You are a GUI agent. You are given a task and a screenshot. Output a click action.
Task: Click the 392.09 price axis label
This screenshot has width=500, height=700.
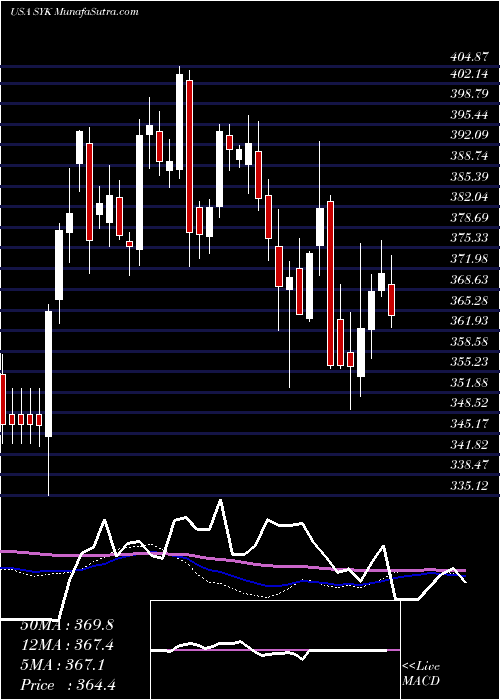tap(469, 135)
